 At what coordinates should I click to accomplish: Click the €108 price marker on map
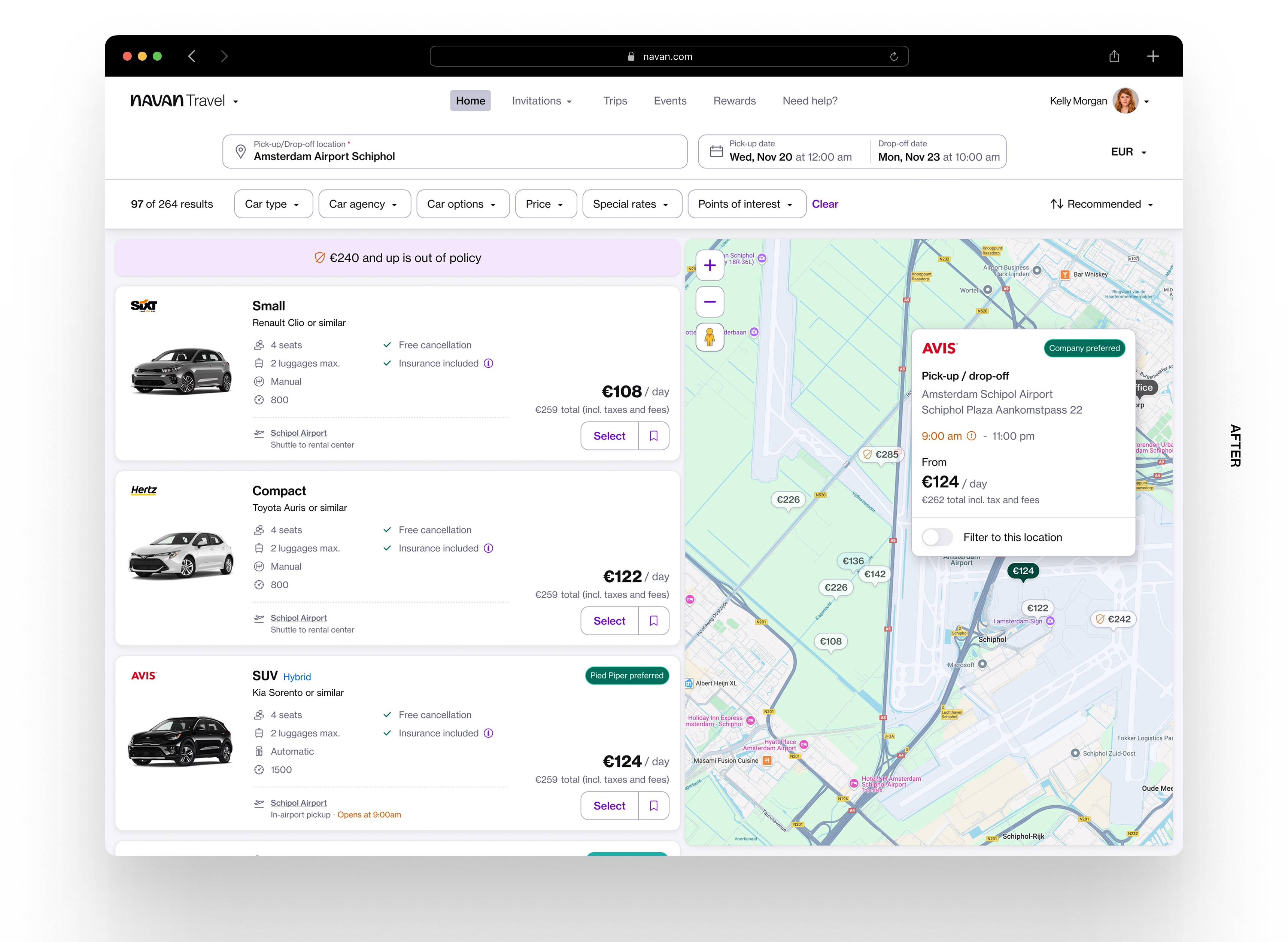[830, 641]
